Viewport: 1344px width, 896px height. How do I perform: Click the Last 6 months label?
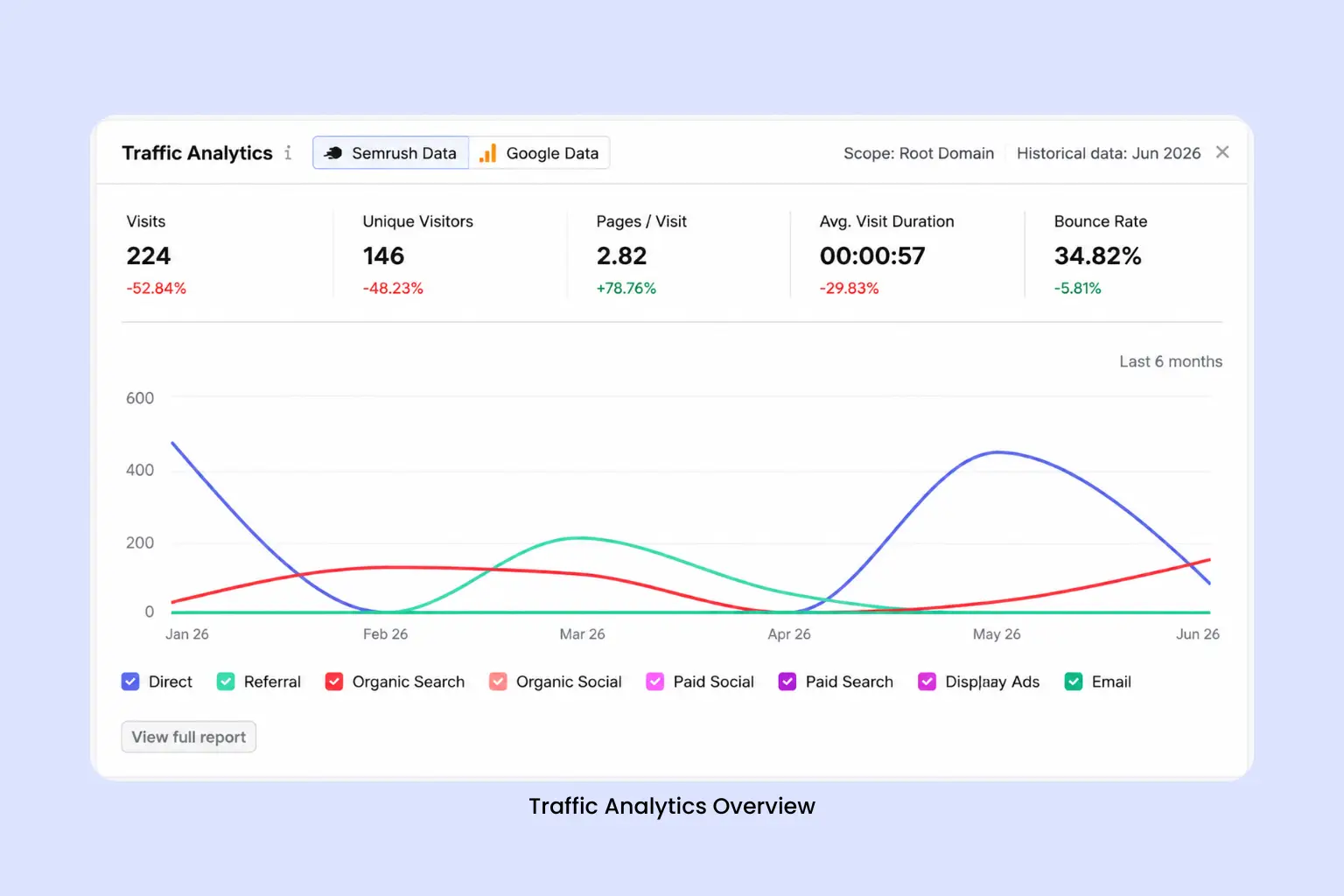coord(1171,361)
